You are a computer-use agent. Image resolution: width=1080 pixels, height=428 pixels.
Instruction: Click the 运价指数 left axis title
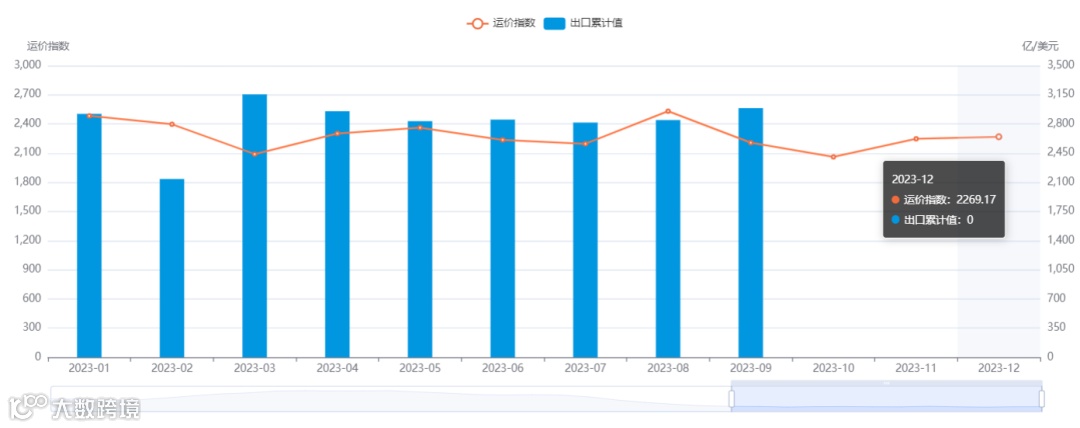[x=48, y=46]
